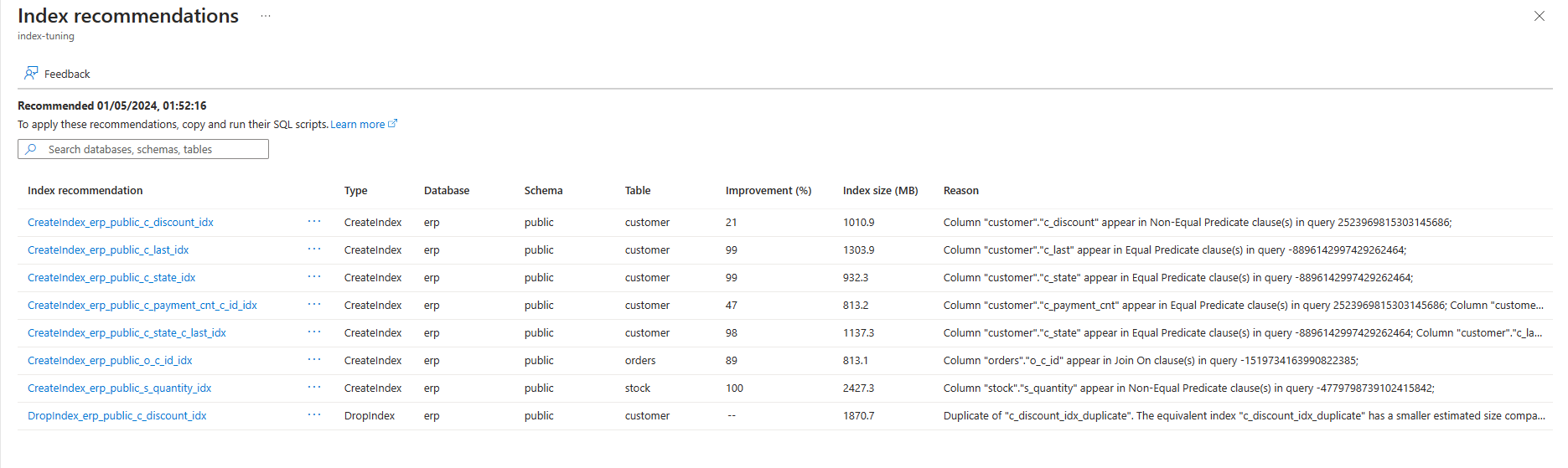This screenshot has height=468, width=1568.
Task: Open ellipsis menu for o_c_id_idx row
Action: [x=314, y=360]
